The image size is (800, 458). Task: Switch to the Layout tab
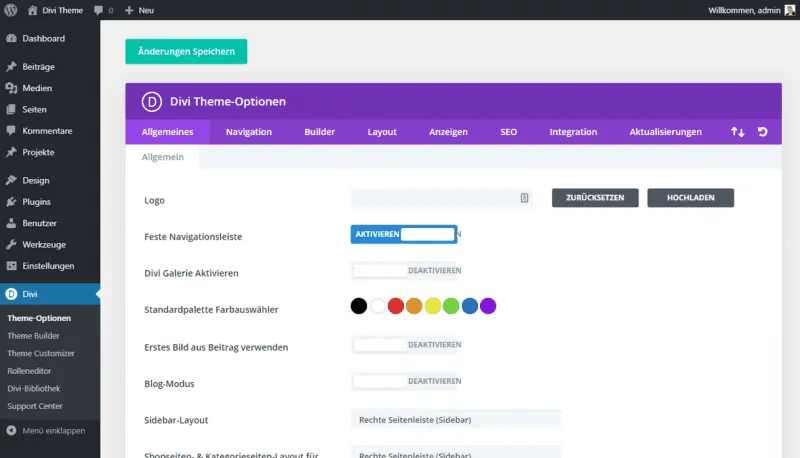coord(382,132)
